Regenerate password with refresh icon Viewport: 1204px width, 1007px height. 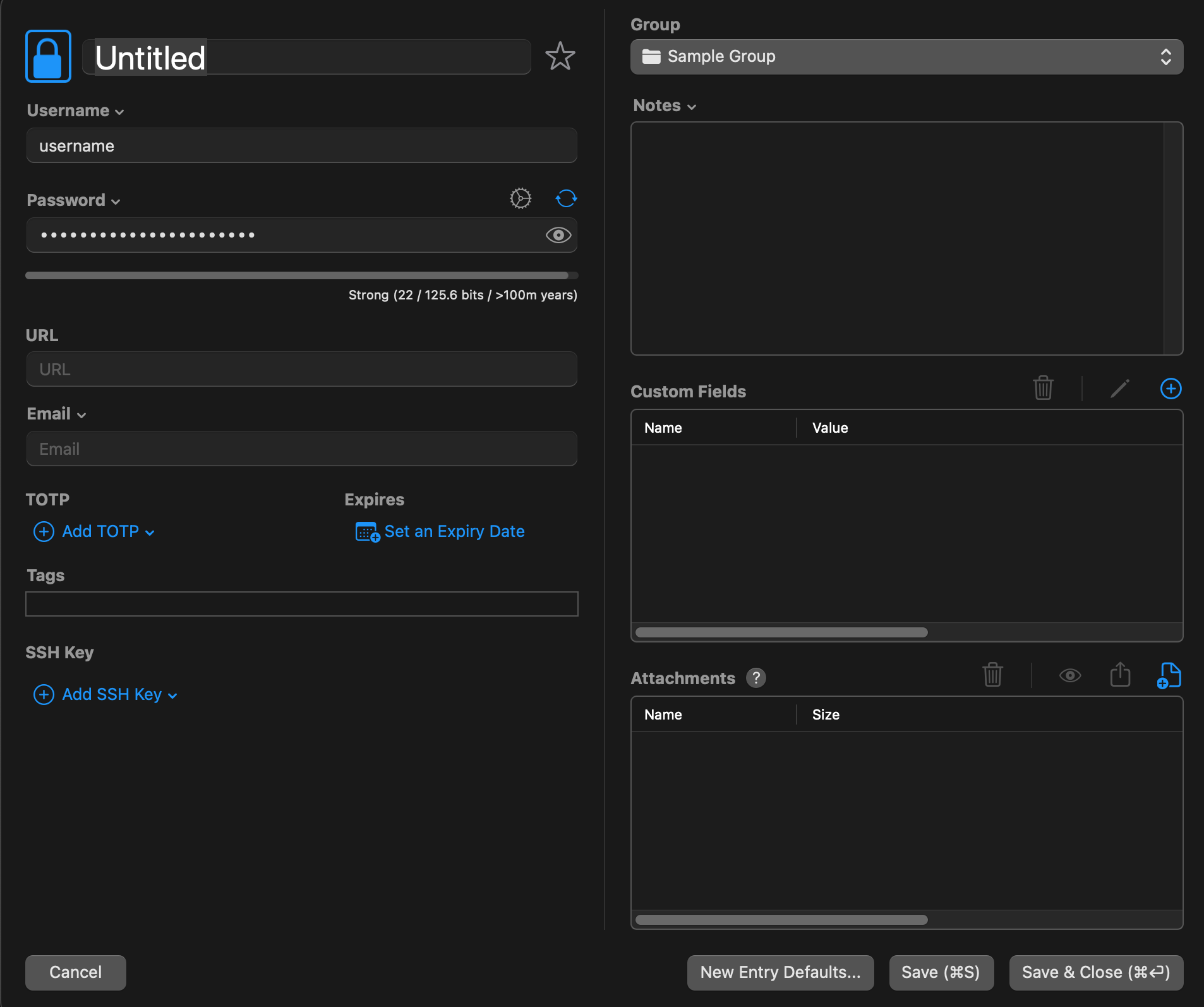tap(566, 198)
